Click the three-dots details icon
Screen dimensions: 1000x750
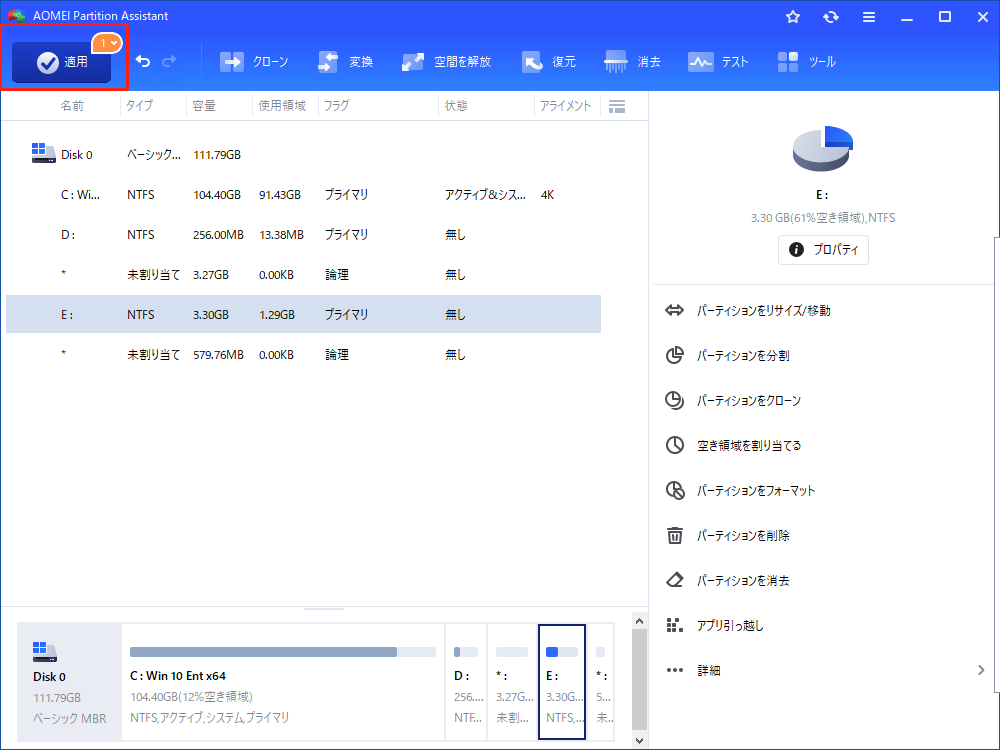click(674, 670)
